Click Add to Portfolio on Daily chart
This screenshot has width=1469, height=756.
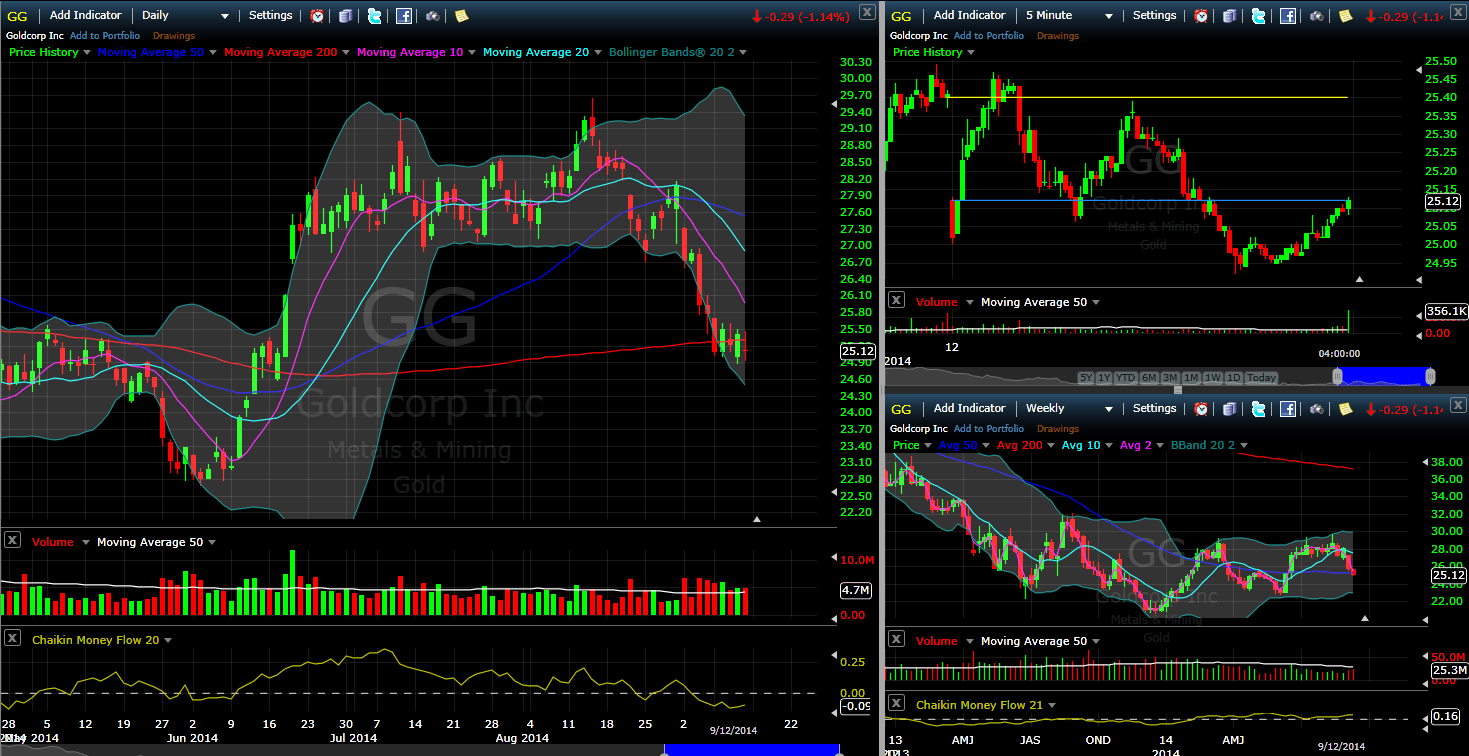(x=105, y=35)
